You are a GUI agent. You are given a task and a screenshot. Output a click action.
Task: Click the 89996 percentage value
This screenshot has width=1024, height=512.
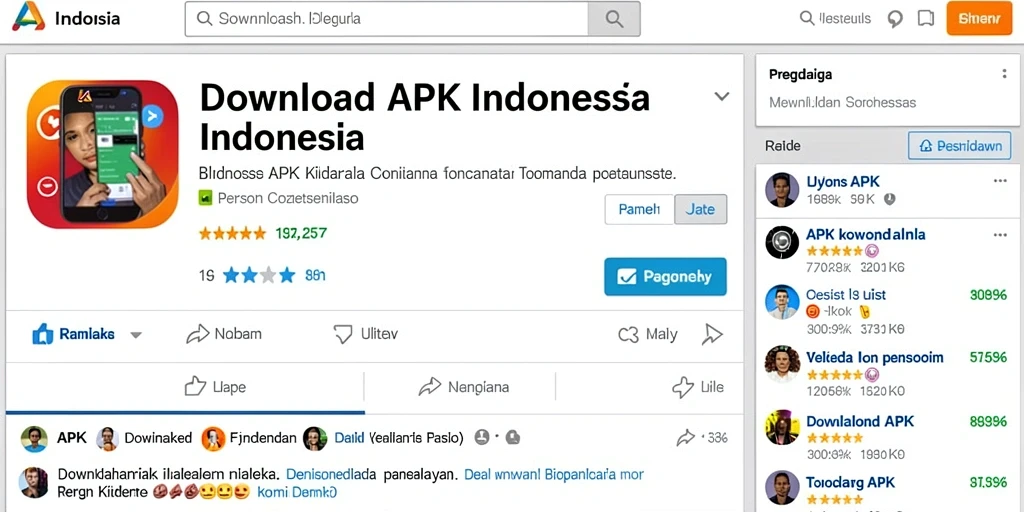point(988,421)
